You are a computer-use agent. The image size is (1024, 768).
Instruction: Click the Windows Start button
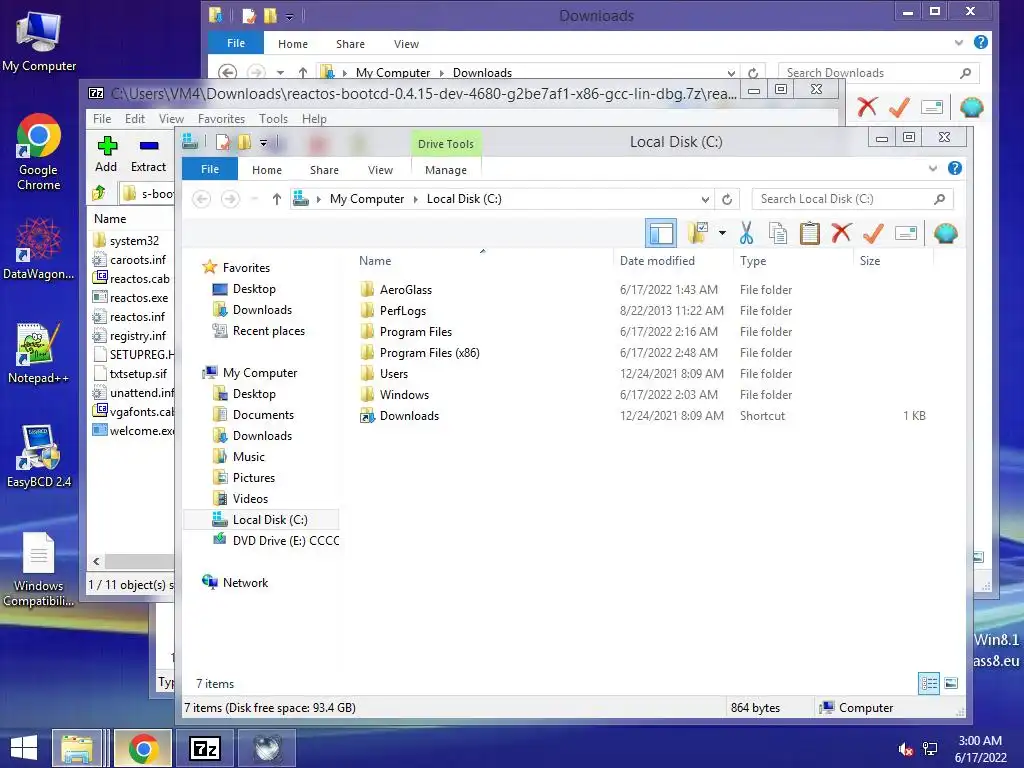click(x=24, y=748)
